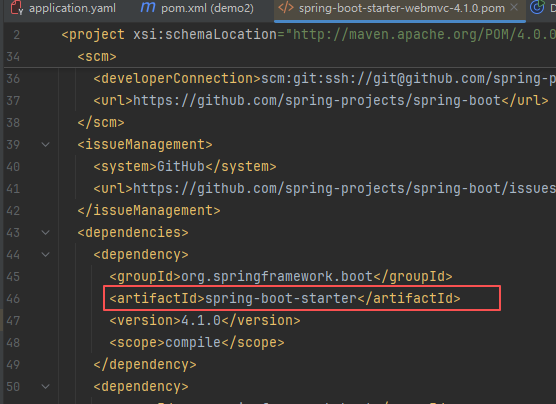Image resolution: width=556 pixels, height=404 pixels.
Task: Click the system GitHub line
Action: [x=185, y=166]
